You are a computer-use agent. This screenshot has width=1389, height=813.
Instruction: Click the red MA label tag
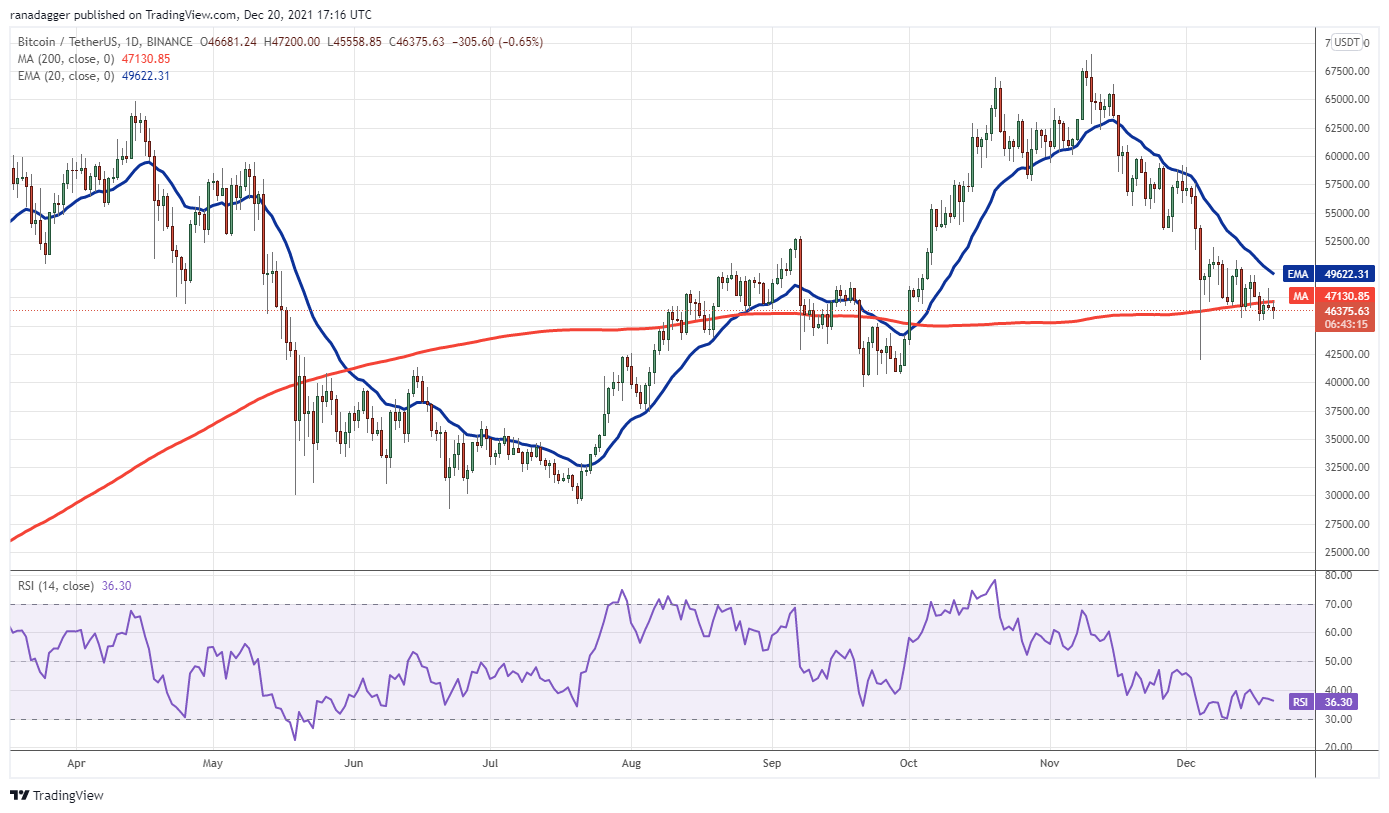tap(1299, 296)
